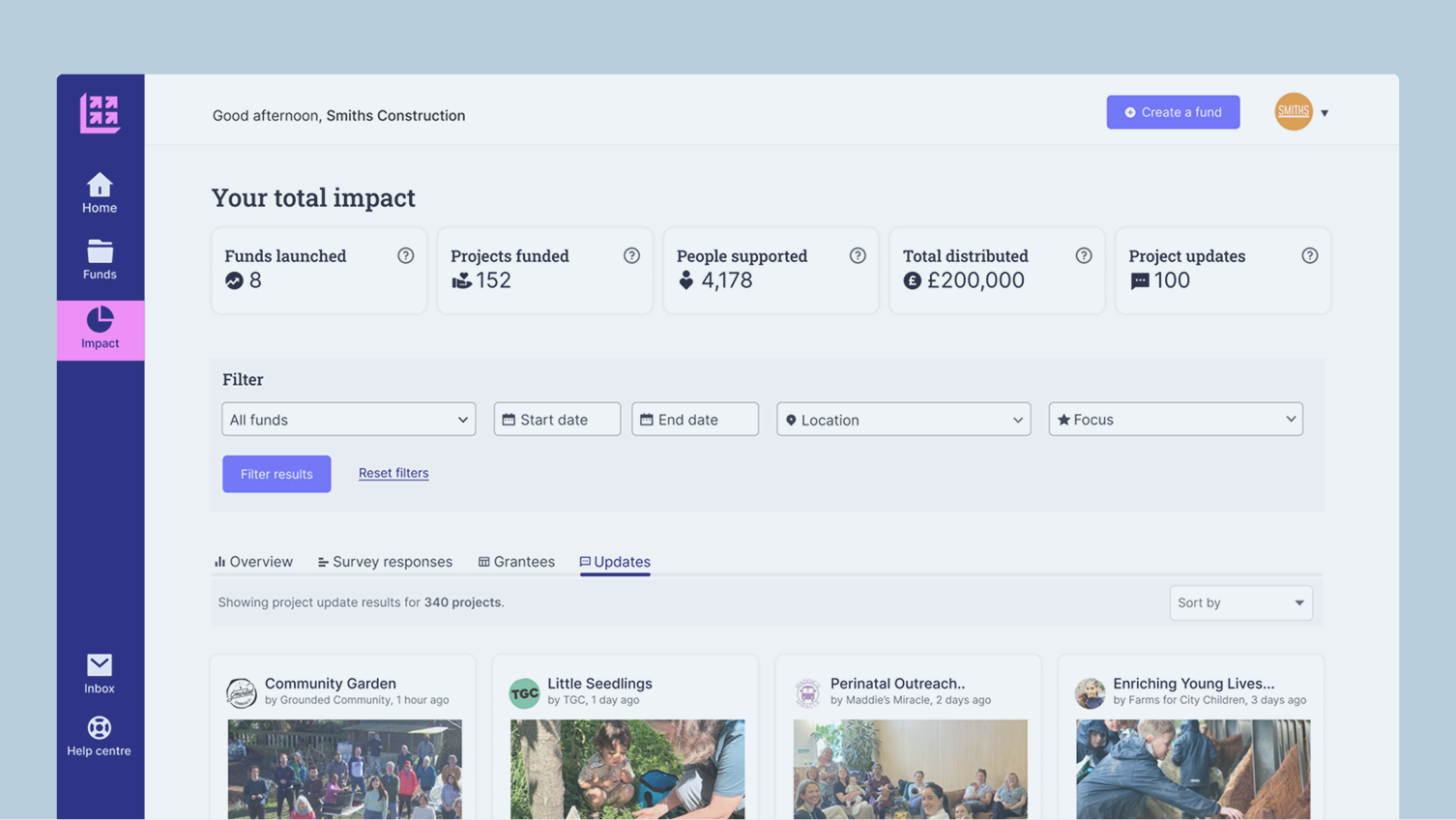The image size is (1456, 820).
Task: Open the tooltip for Funds launched
Action: pos(406,255)
